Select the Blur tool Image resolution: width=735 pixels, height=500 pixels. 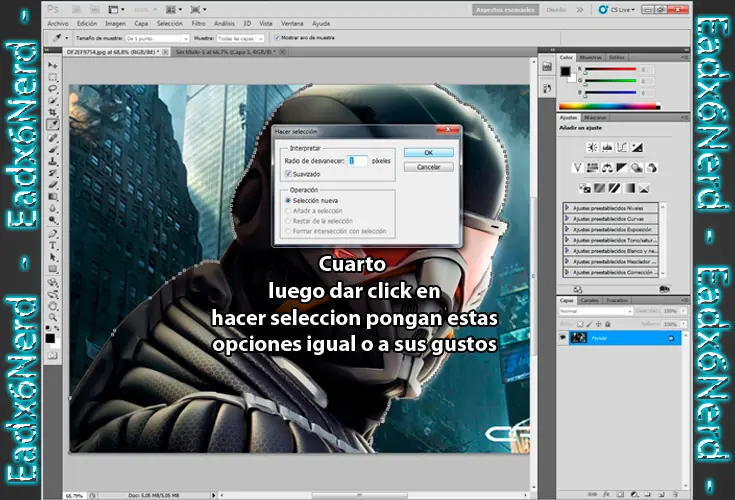point(52,208)
